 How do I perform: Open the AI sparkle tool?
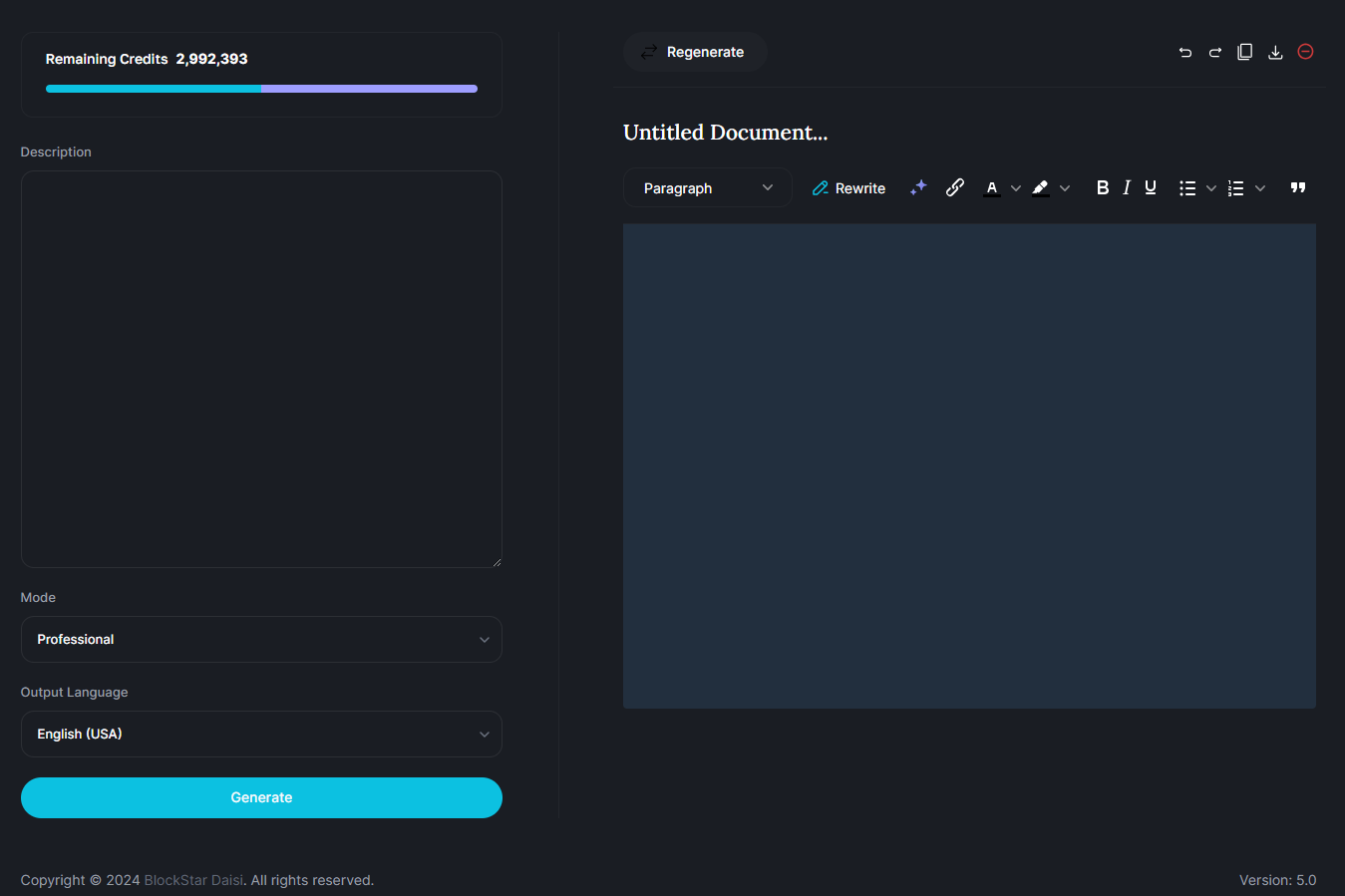917,187
